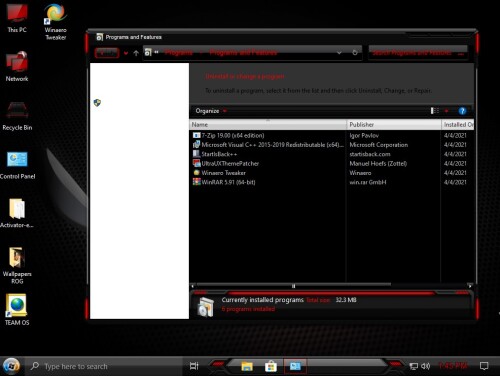Click win.rar GmbH publisher cell
The image size is (500, 376).
click(x=368, y=182)
